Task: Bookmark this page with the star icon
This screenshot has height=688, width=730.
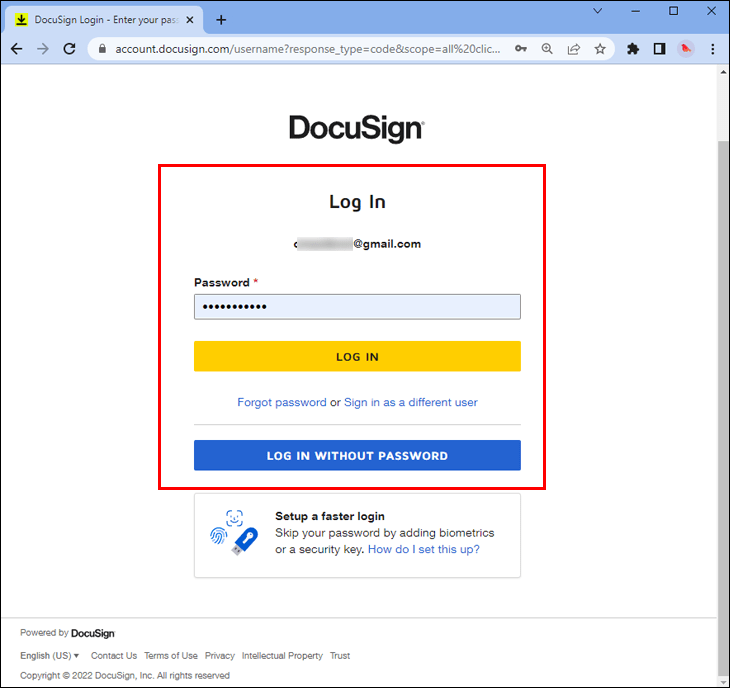Action: tap(600, 49)
